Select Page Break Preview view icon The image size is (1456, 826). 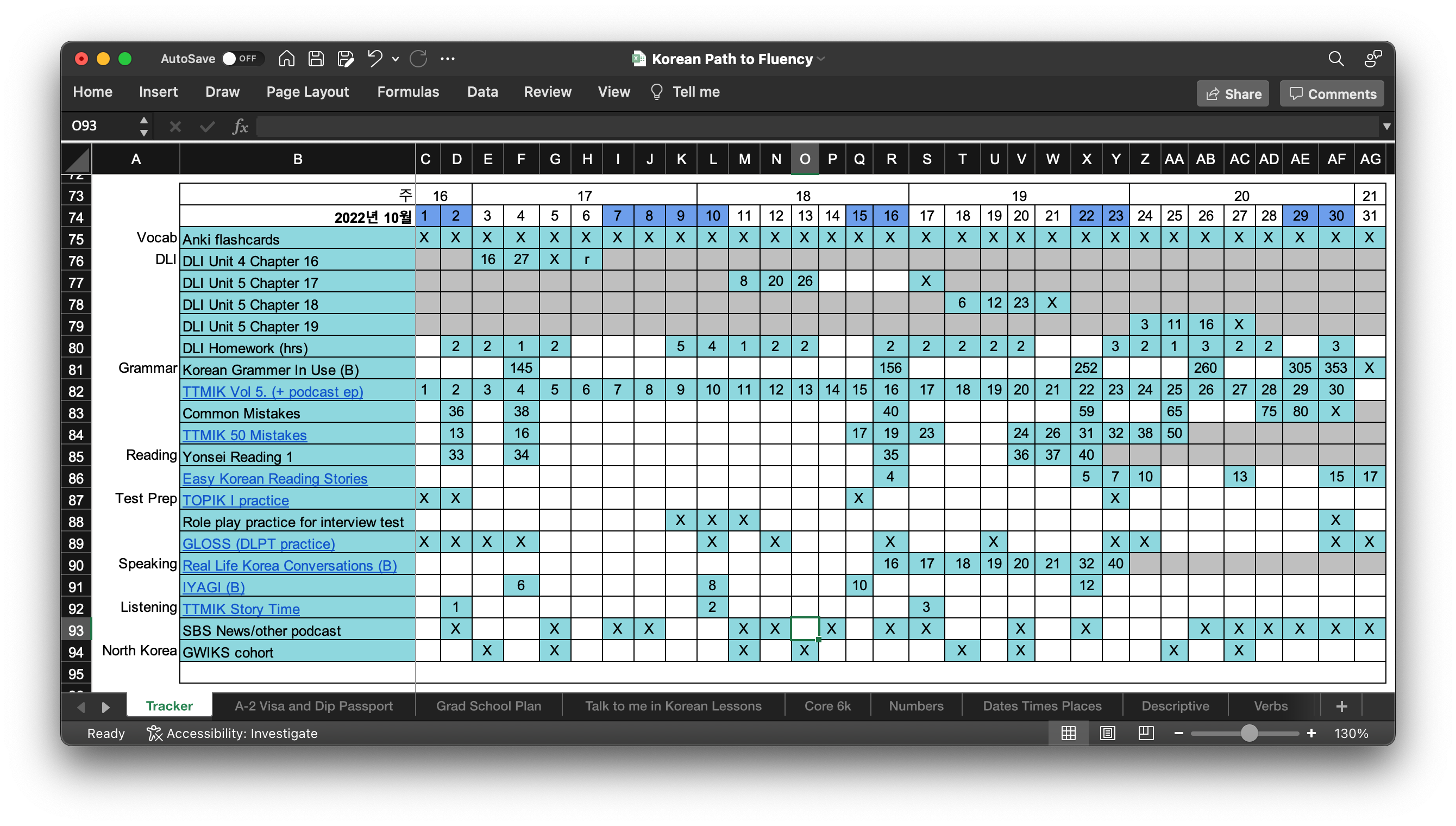click(1145, 733)
